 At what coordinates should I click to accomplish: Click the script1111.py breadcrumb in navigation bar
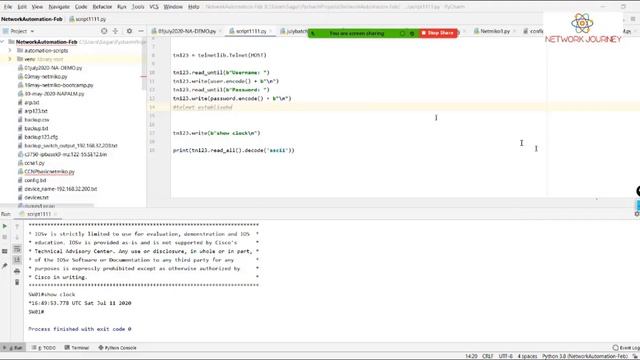87,19
